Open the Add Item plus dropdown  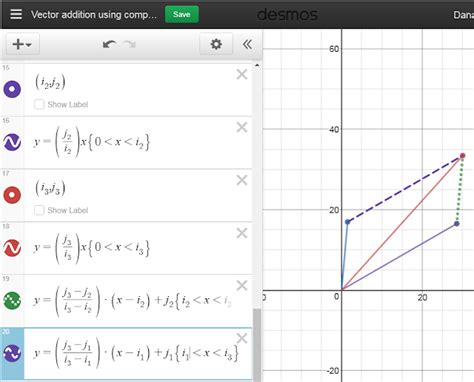[22, 44]
